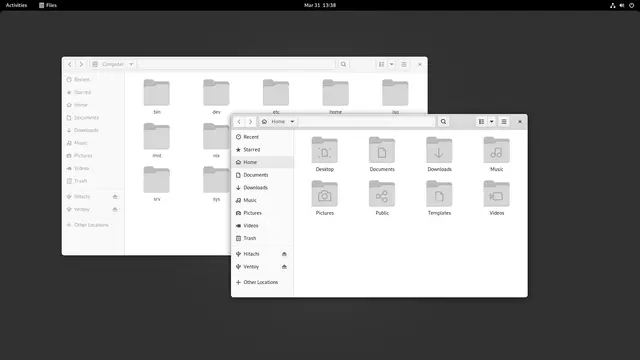Open the Downloads folder icon in Home window
This screenshot has width=640, height=360.
(x=439, y=150)
